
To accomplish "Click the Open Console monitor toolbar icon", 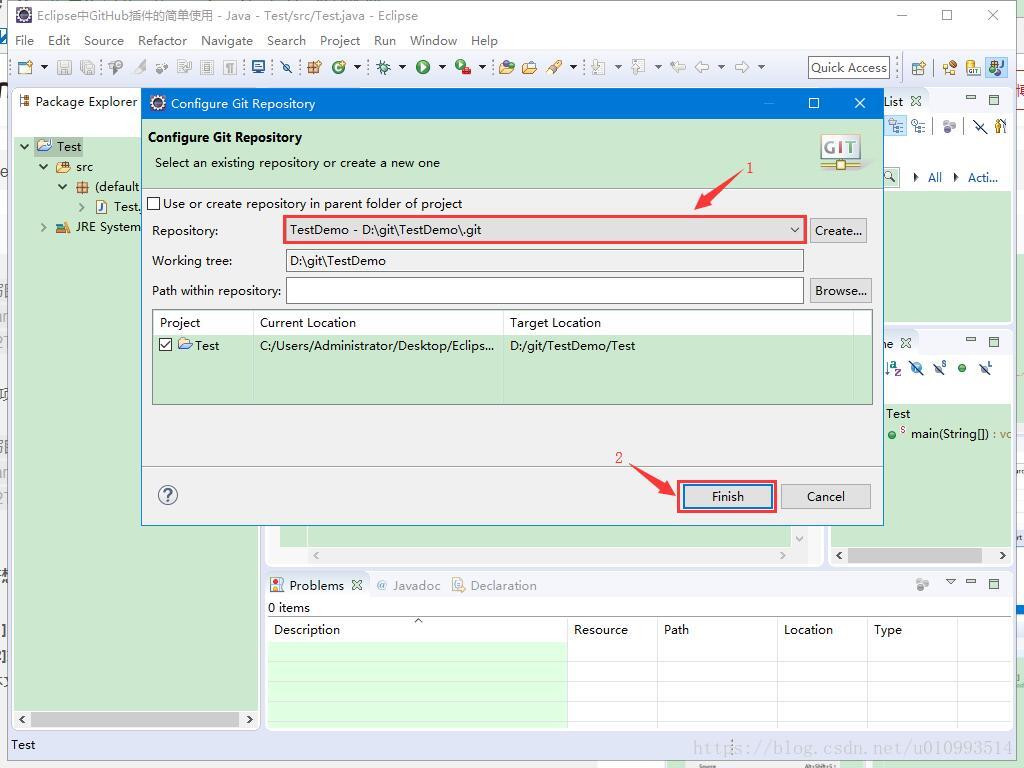I will point(259,67).
